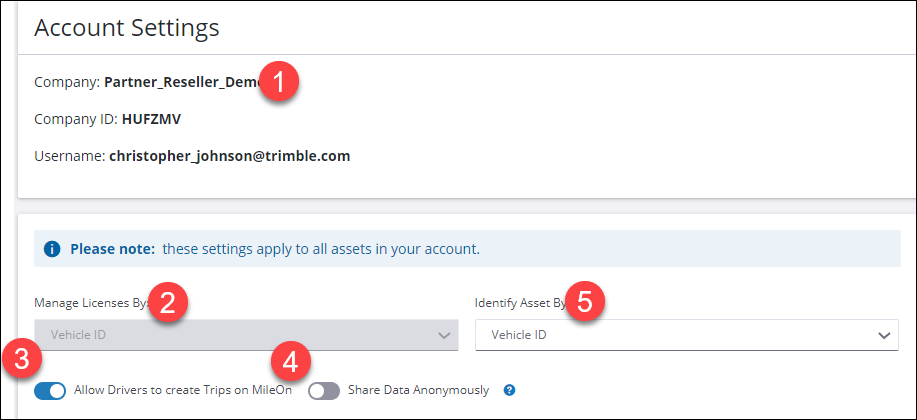Click the company name Partner_Reseller_Demo

point(182,82)
